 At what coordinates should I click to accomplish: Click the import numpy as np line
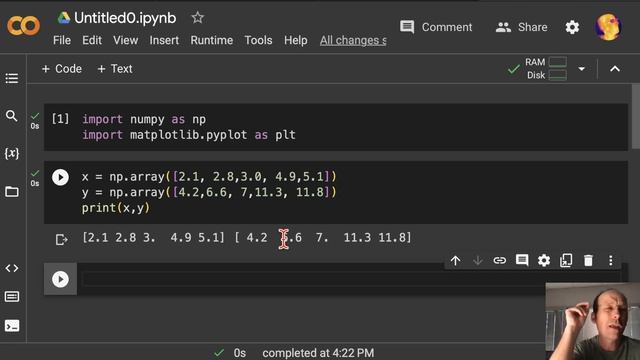pos(144,119)
